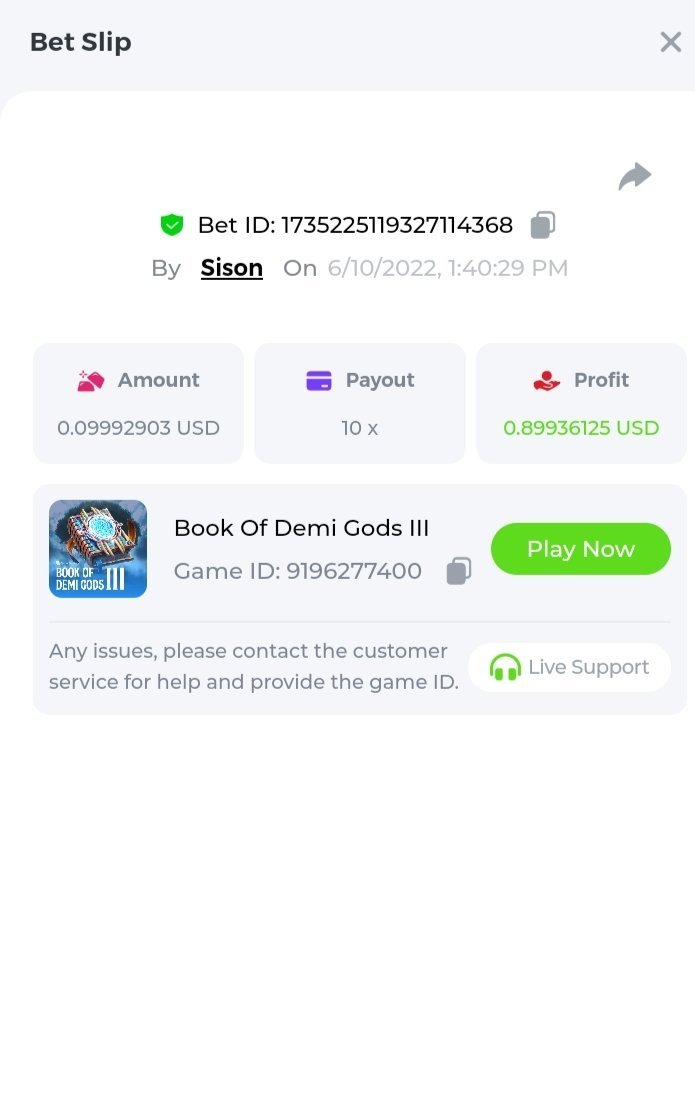
Task: Select the Bet ID number text
Action: pyautogui.click(x=397, y=225)
